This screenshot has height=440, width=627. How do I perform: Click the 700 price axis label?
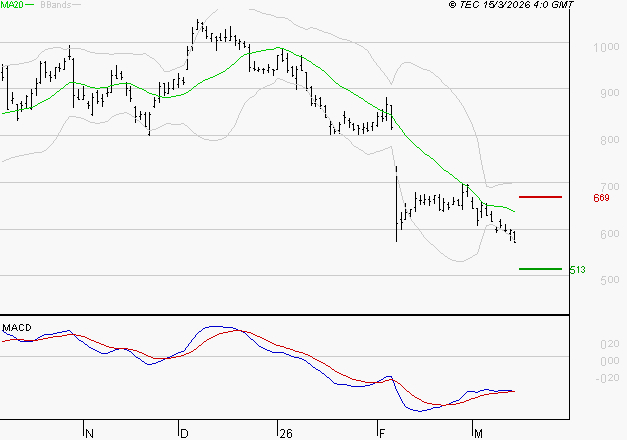610,186
